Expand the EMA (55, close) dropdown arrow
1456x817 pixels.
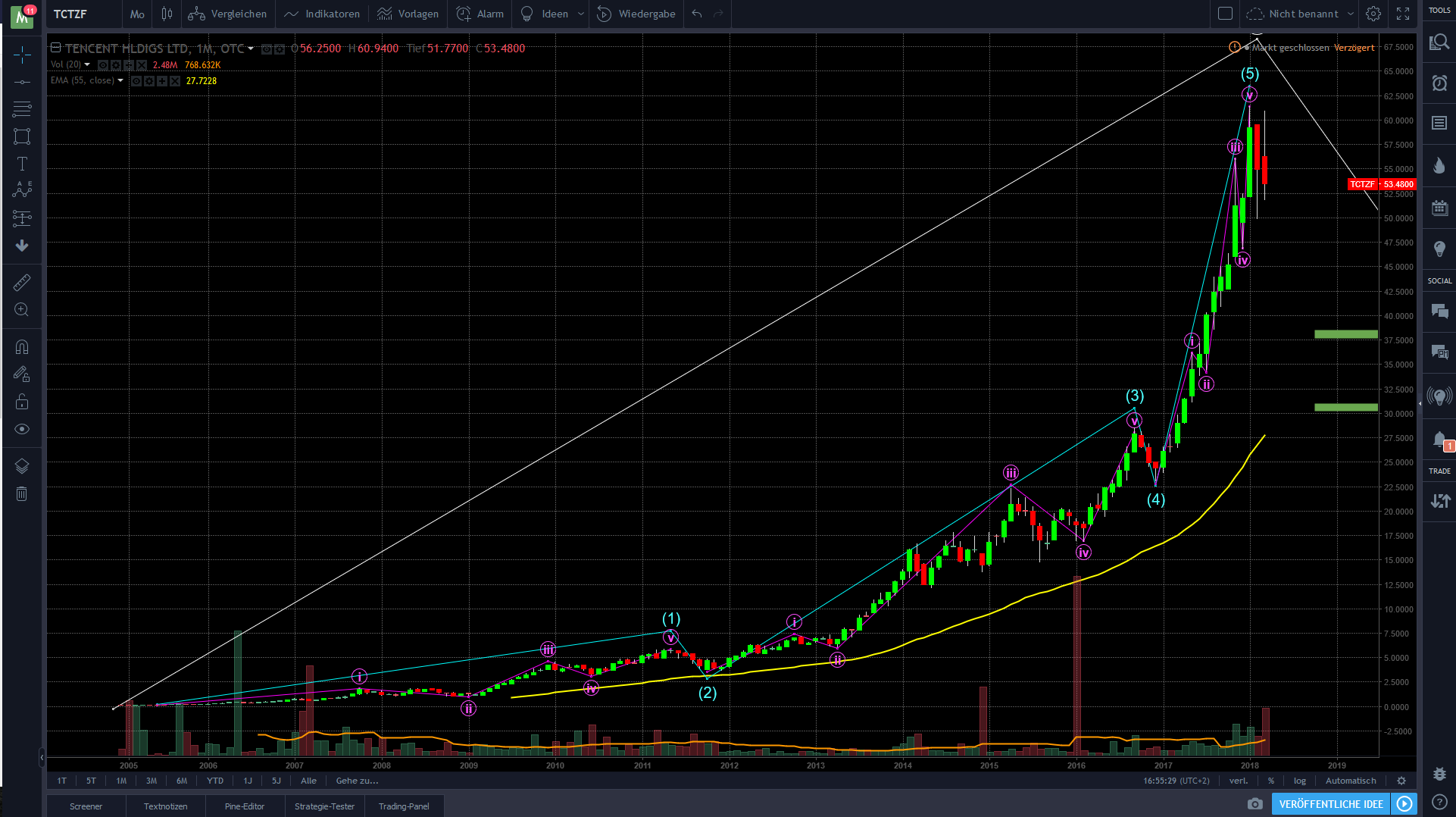(x=120, y=81)
